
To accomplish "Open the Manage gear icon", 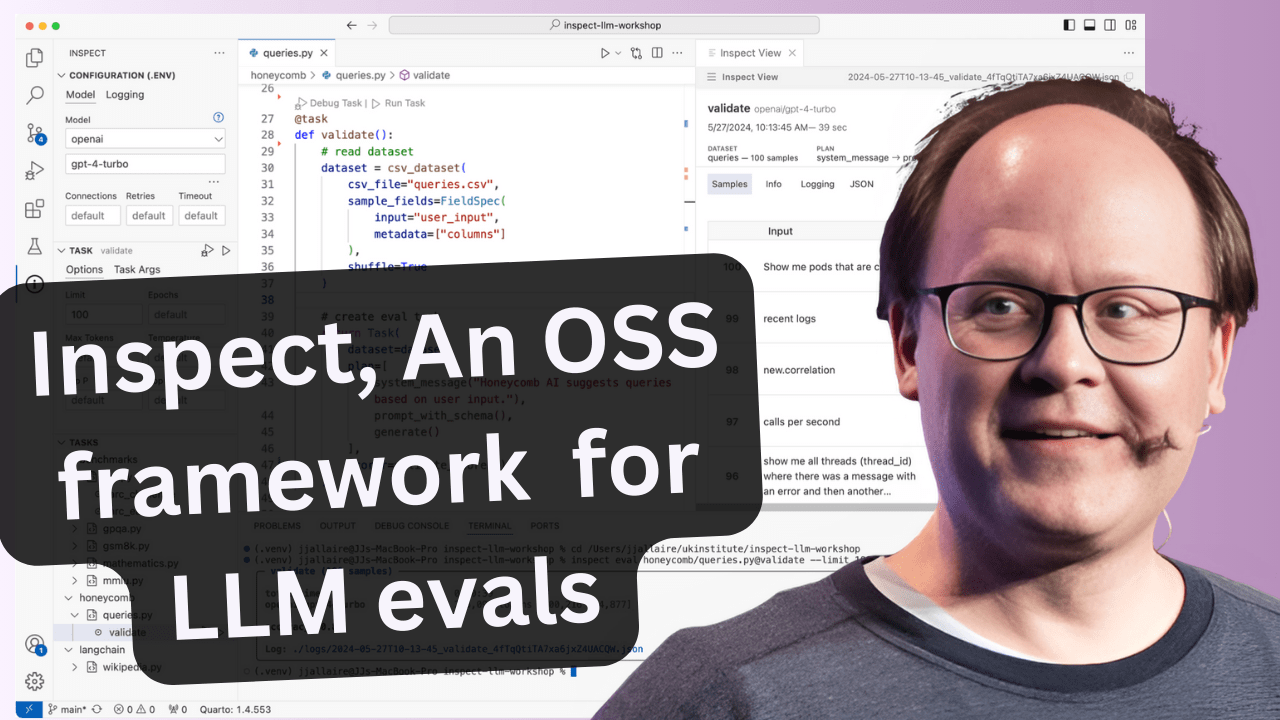I will 35,681.
